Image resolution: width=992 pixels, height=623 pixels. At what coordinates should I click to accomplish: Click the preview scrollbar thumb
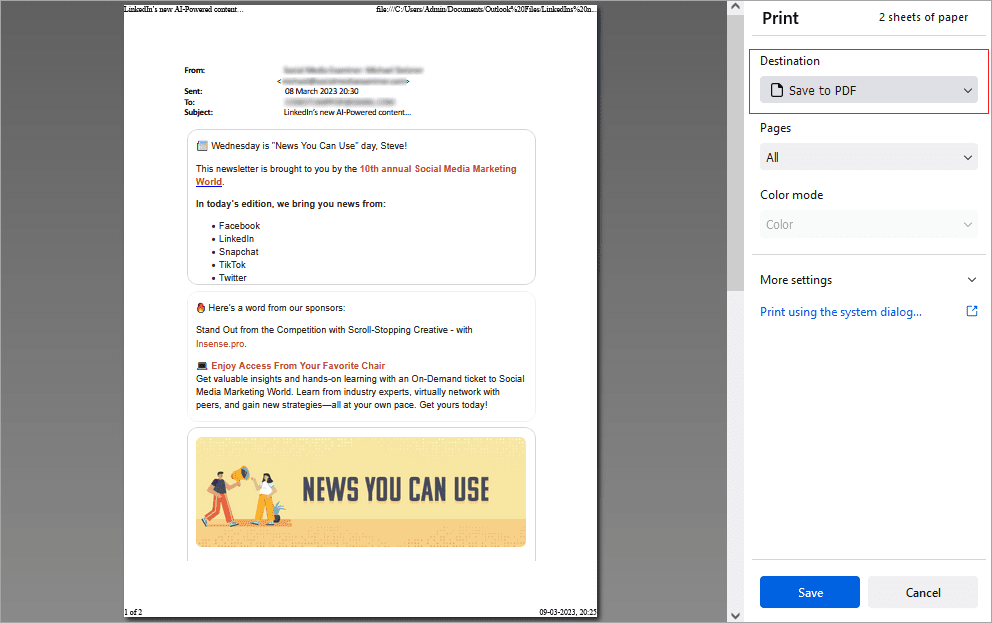[x=735, y=152]
